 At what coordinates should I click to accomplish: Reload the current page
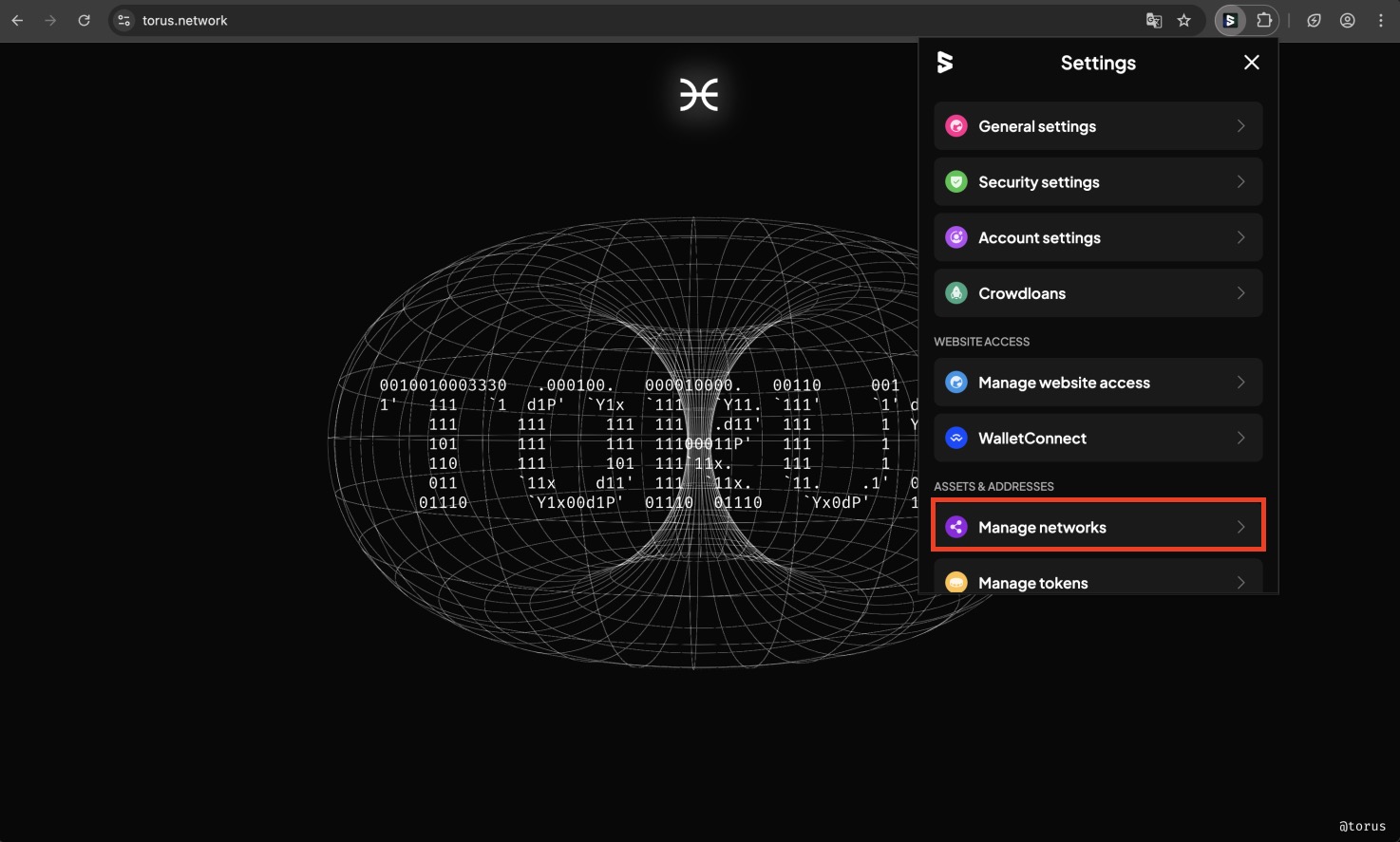point(84,20)
